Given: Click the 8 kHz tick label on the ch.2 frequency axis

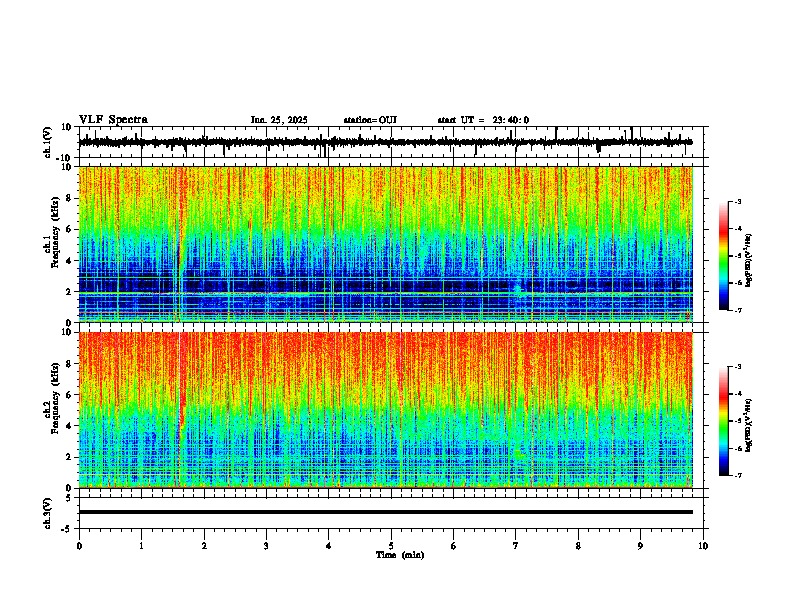Looking at the screenshot, I should (70, 364).
